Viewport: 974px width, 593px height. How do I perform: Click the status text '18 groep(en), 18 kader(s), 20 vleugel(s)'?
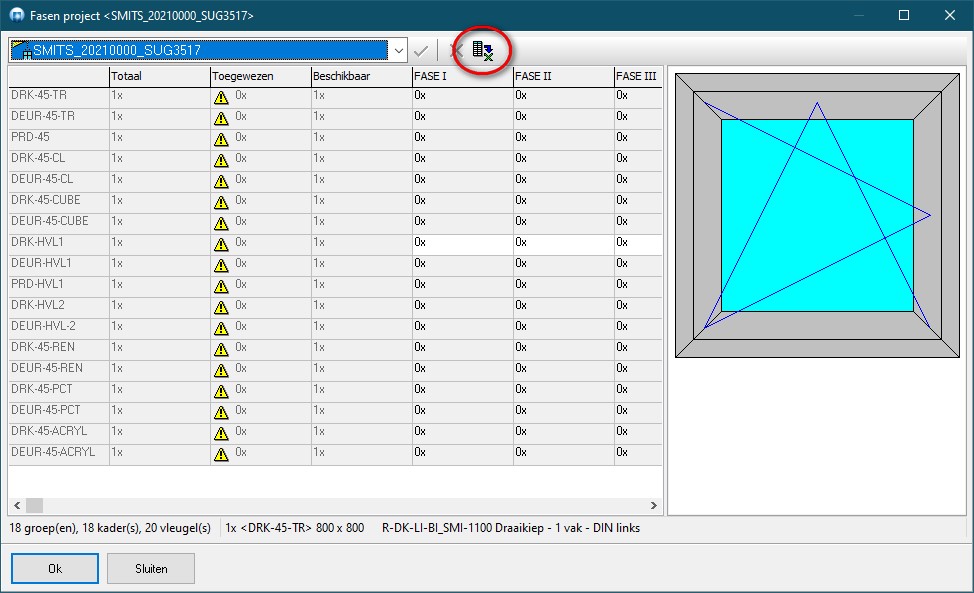point(110,528)
